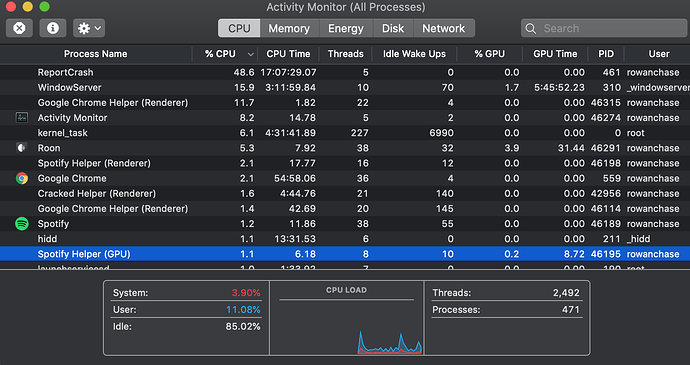
Task: Sort by Threads column header
Action: [345, 54]
